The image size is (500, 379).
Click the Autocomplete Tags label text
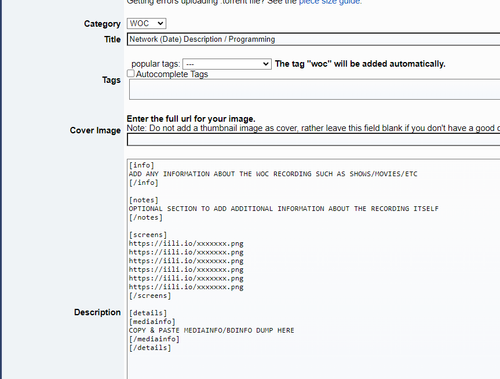coord(172,74)
